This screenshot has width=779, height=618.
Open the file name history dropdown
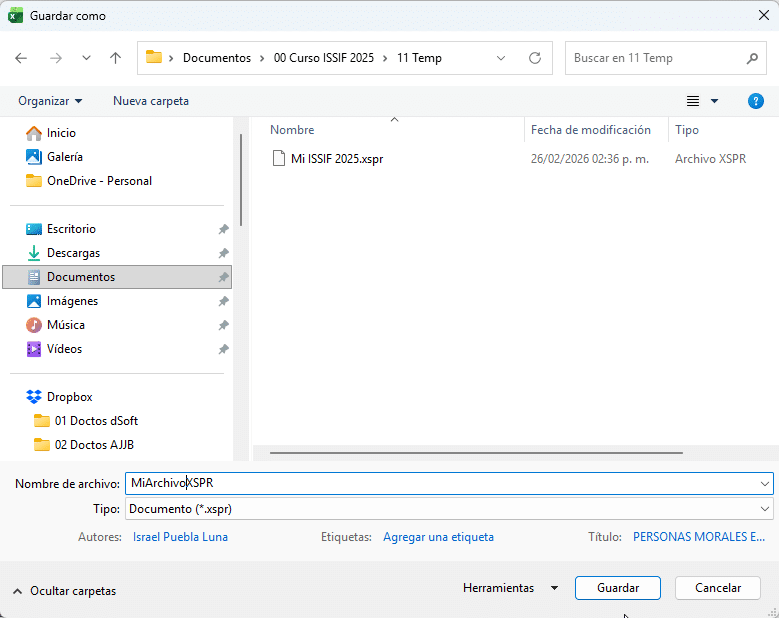pos(764,484)
